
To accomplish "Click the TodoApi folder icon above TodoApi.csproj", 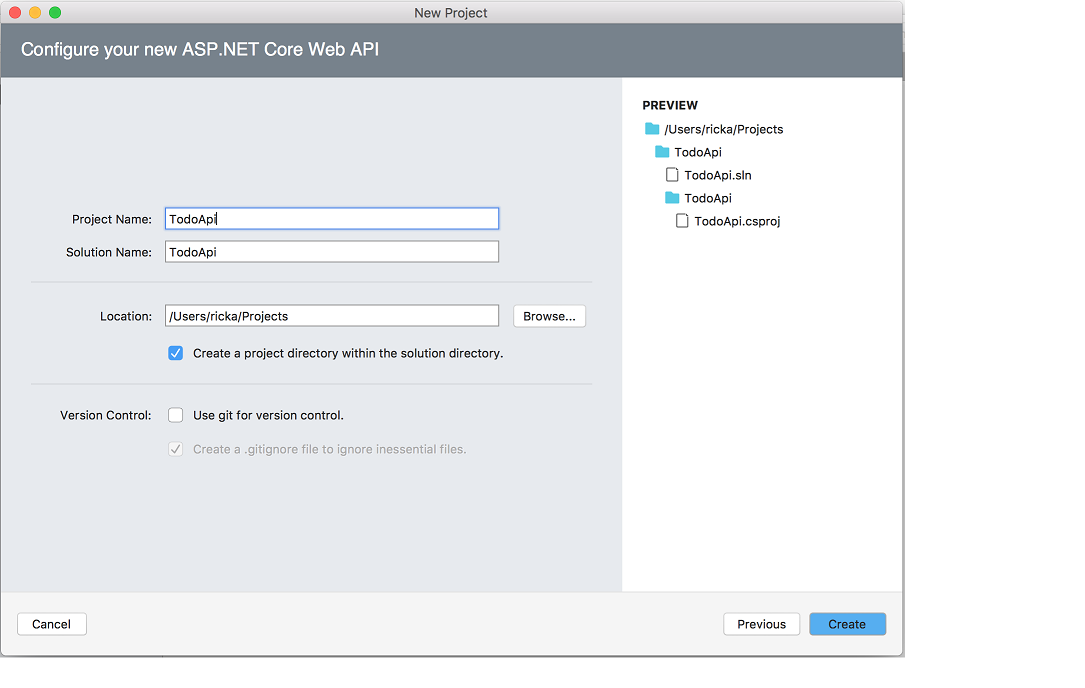I will (672, 198).
